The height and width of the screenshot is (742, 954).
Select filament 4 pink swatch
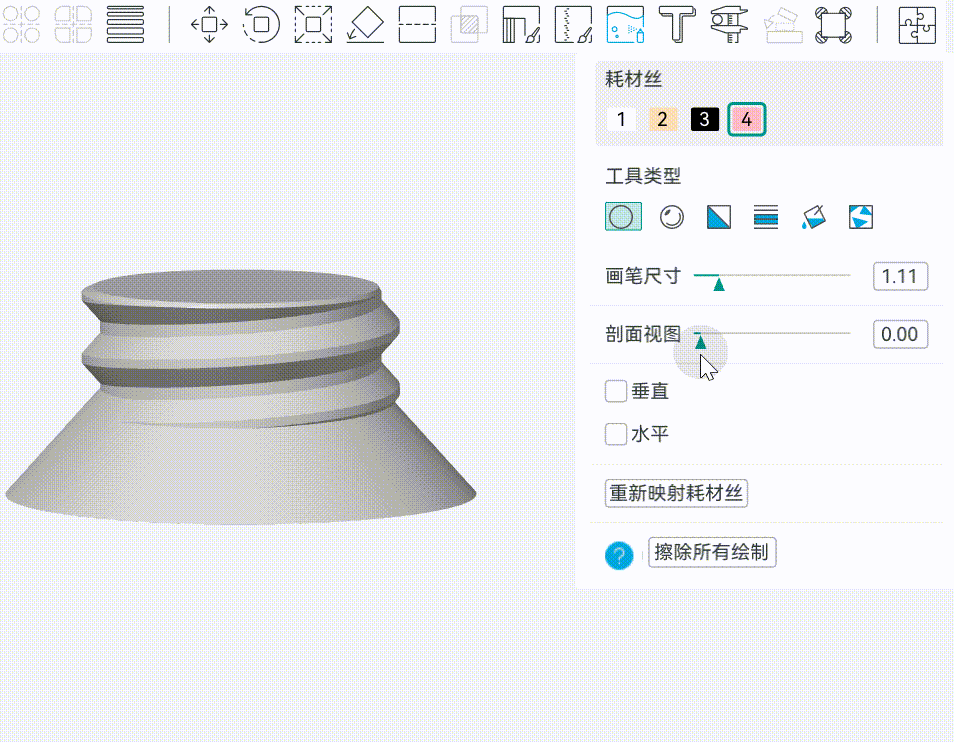pyautogui.click(x=747, y=119)
